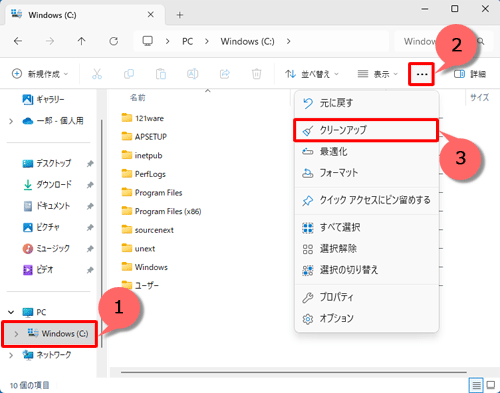Open the 新規作成 dropdown
500x393 pixels.
coord(40,74)
